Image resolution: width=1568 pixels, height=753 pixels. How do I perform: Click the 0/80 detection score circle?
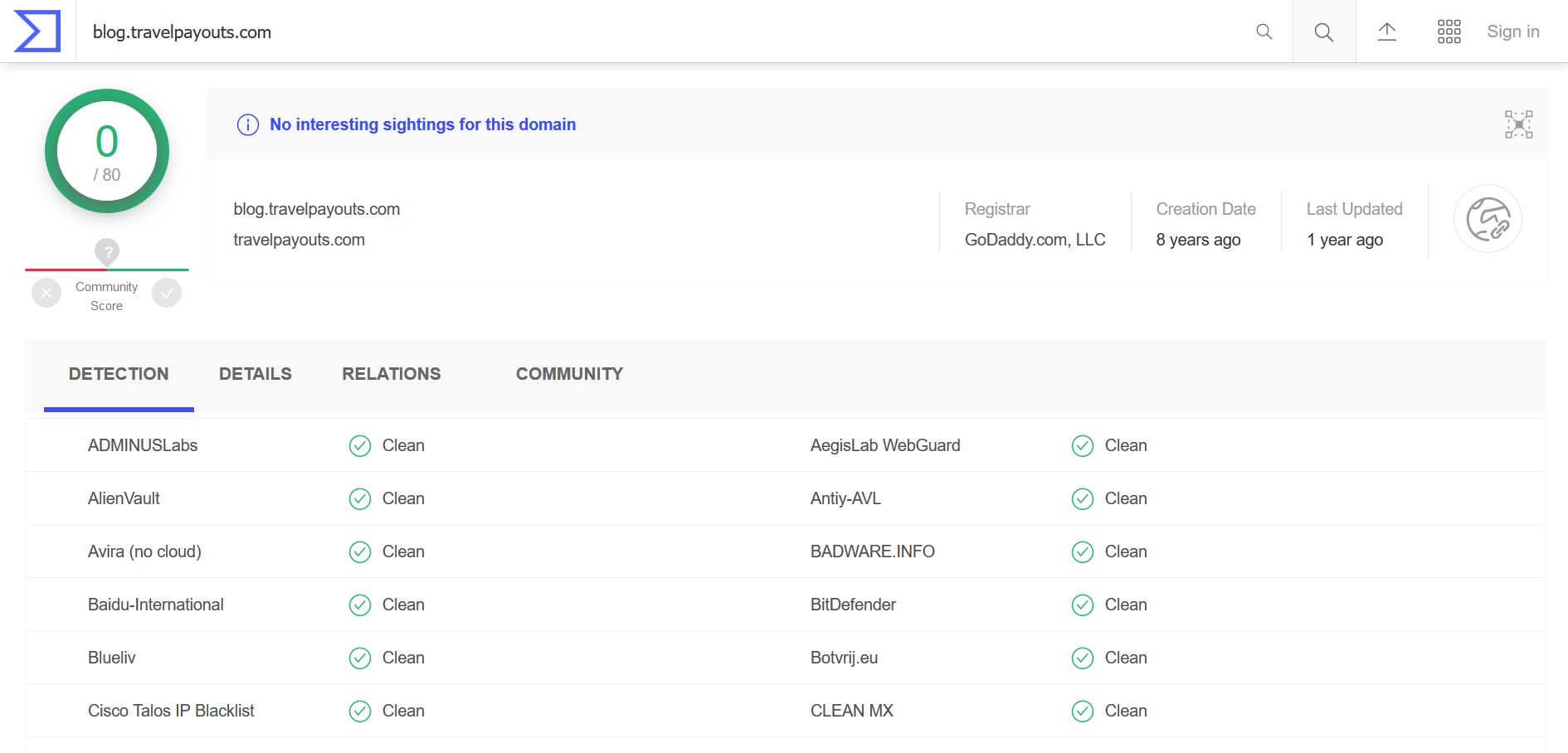[107, 151]
